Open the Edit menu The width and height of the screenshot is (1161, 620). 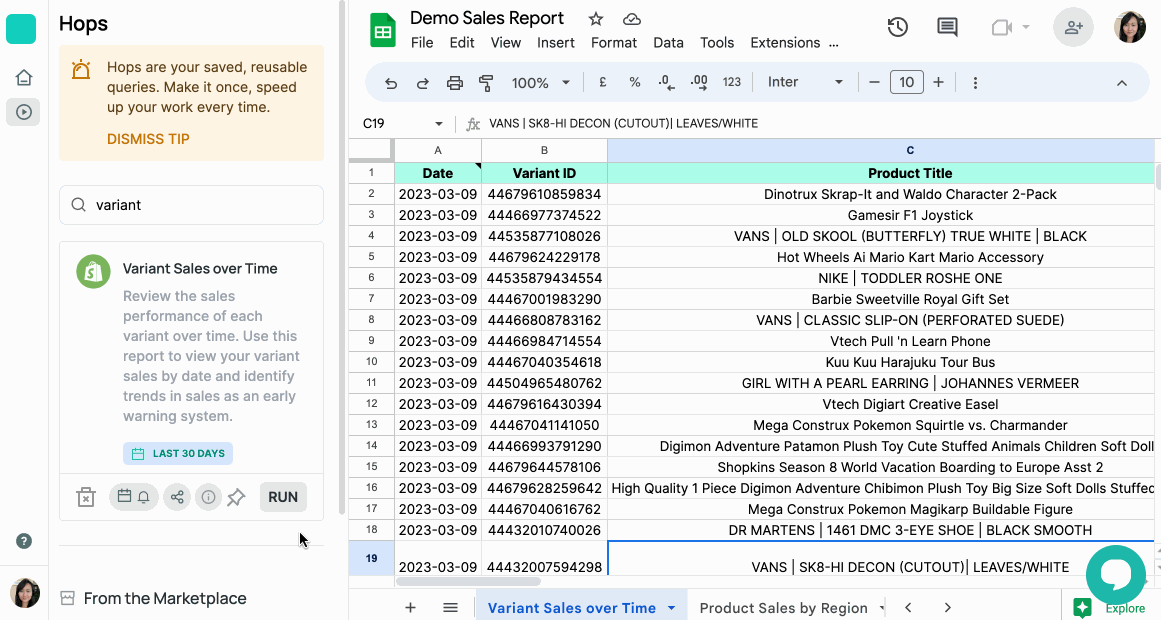[462, 43]
